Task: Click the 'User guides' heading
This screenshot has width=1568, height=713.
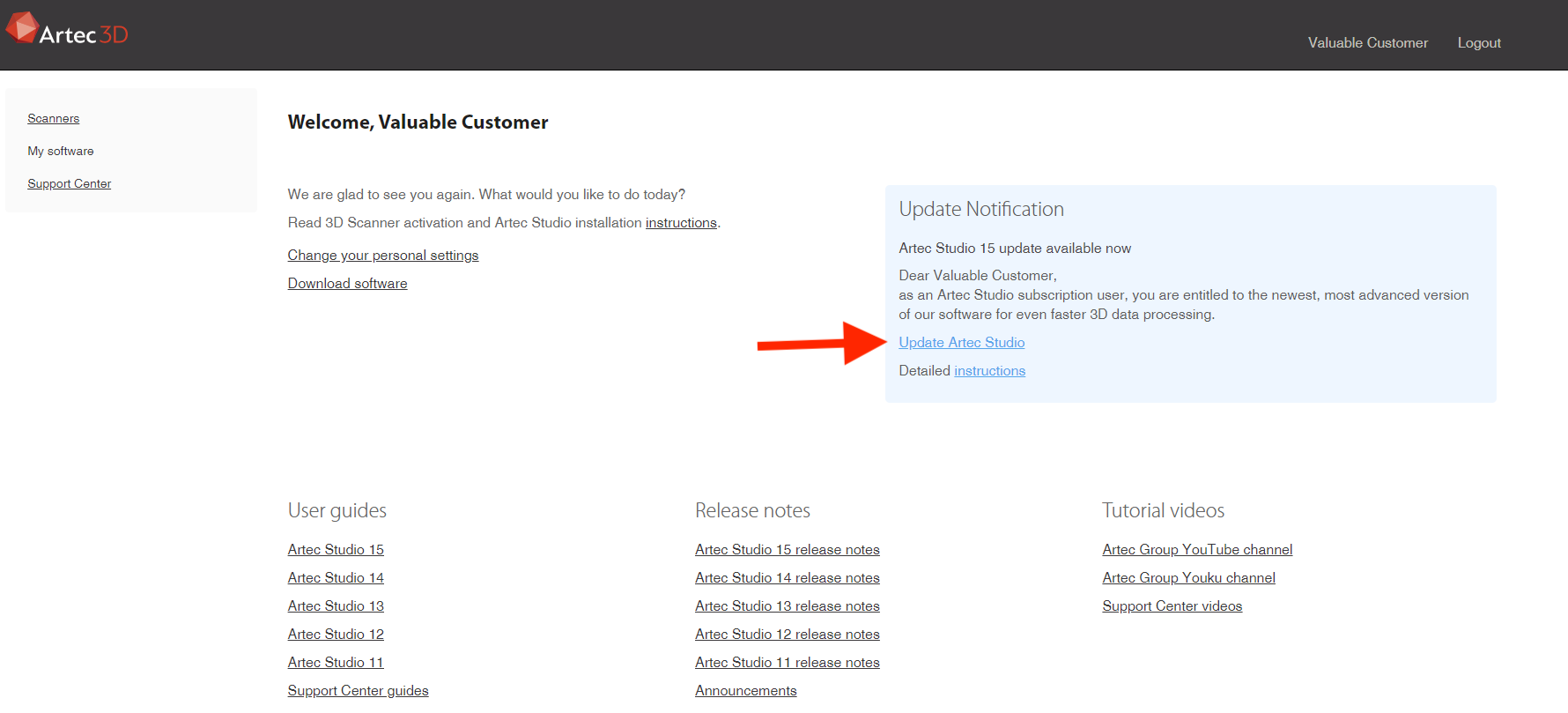Action: click(x=337, y=511)
